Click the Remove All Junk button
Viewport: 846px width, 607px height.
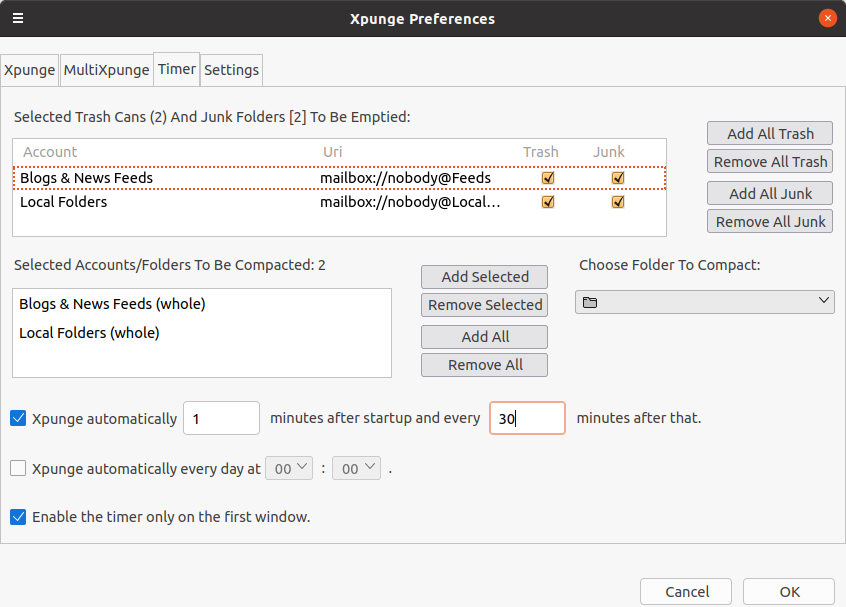[770, 222]
